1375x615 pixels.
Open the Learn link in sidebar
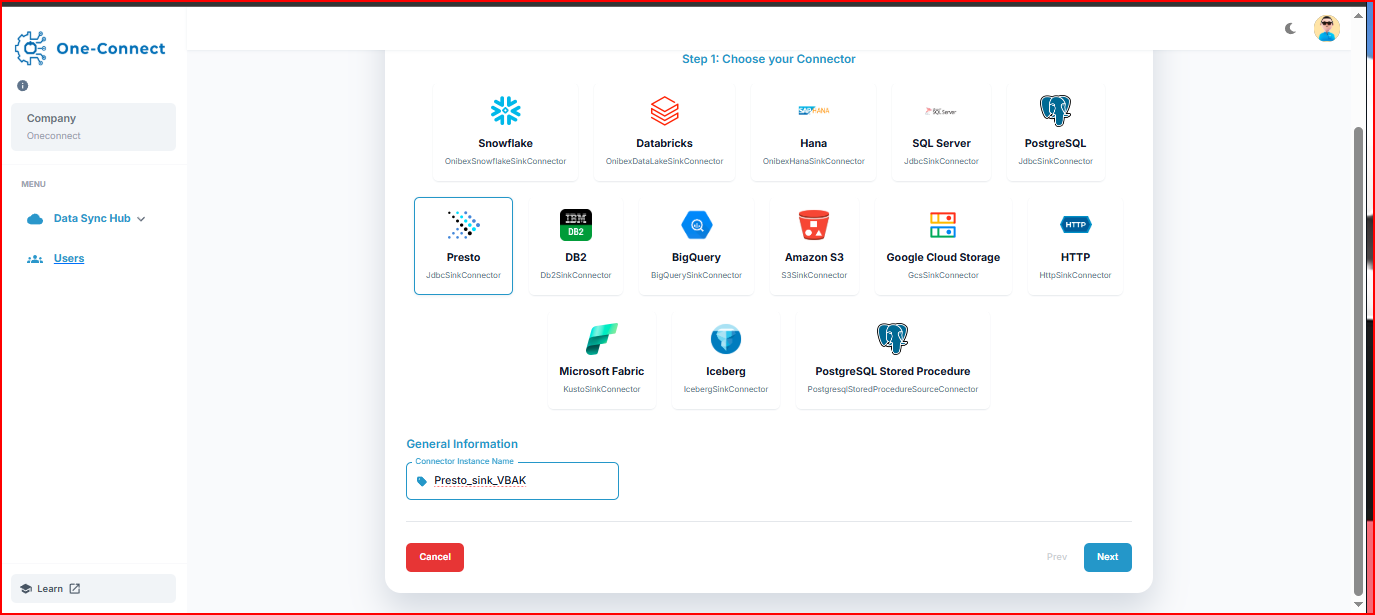click(94, 589)
